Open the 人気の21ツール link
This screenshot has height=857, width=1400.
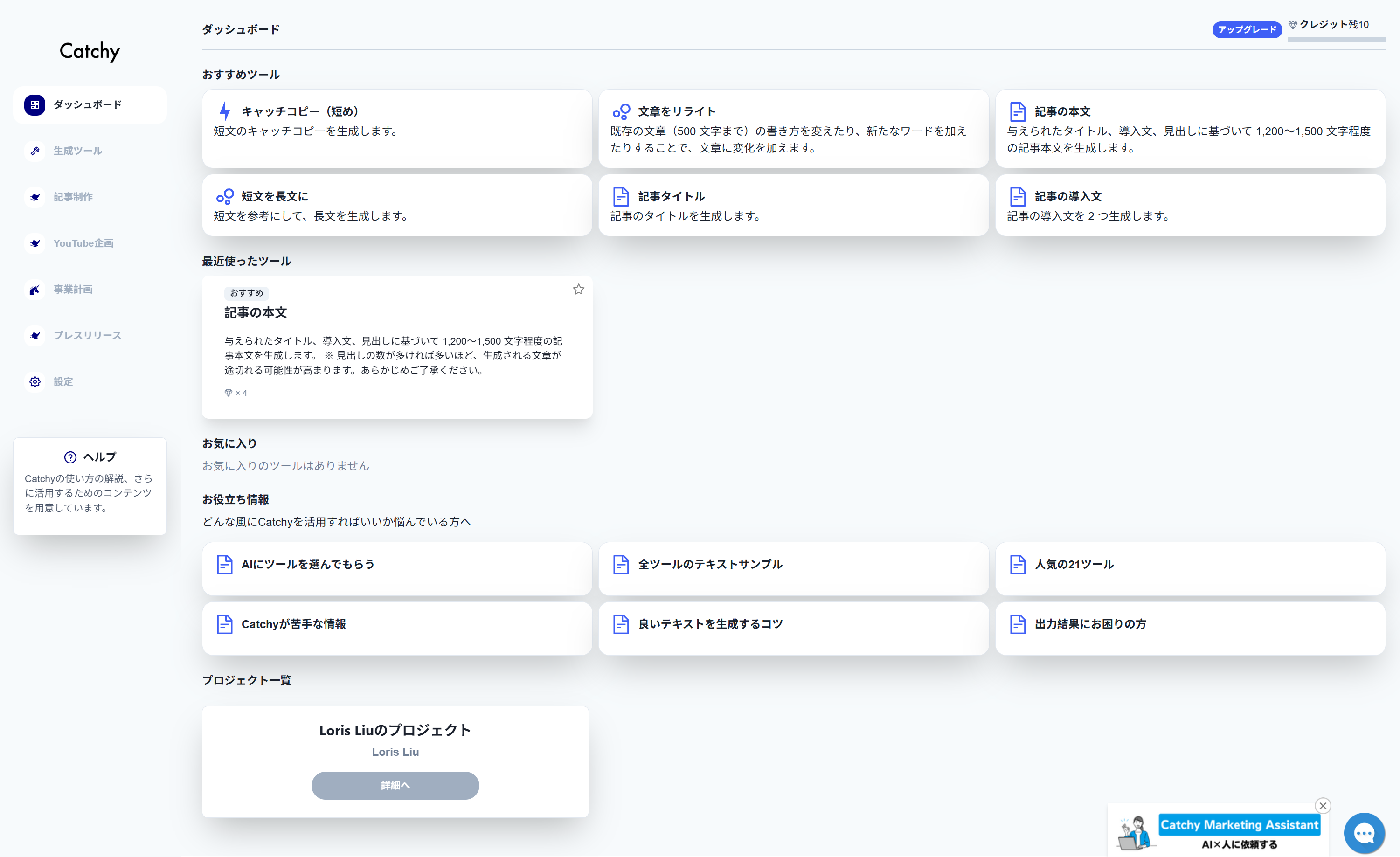point(1190,568)
